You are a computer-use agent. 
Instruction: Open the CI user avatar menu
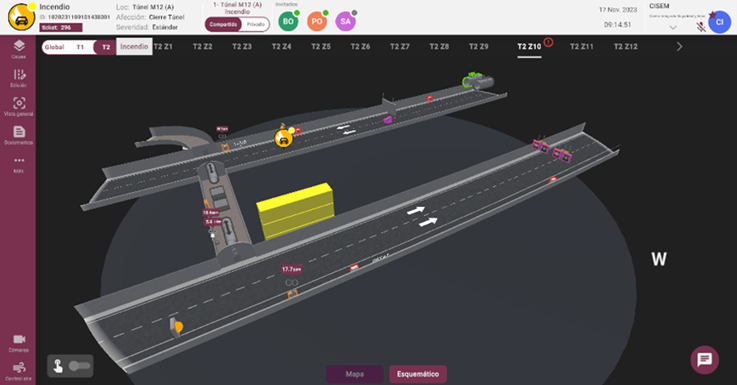pyautogui.click(x=719, y=22)
